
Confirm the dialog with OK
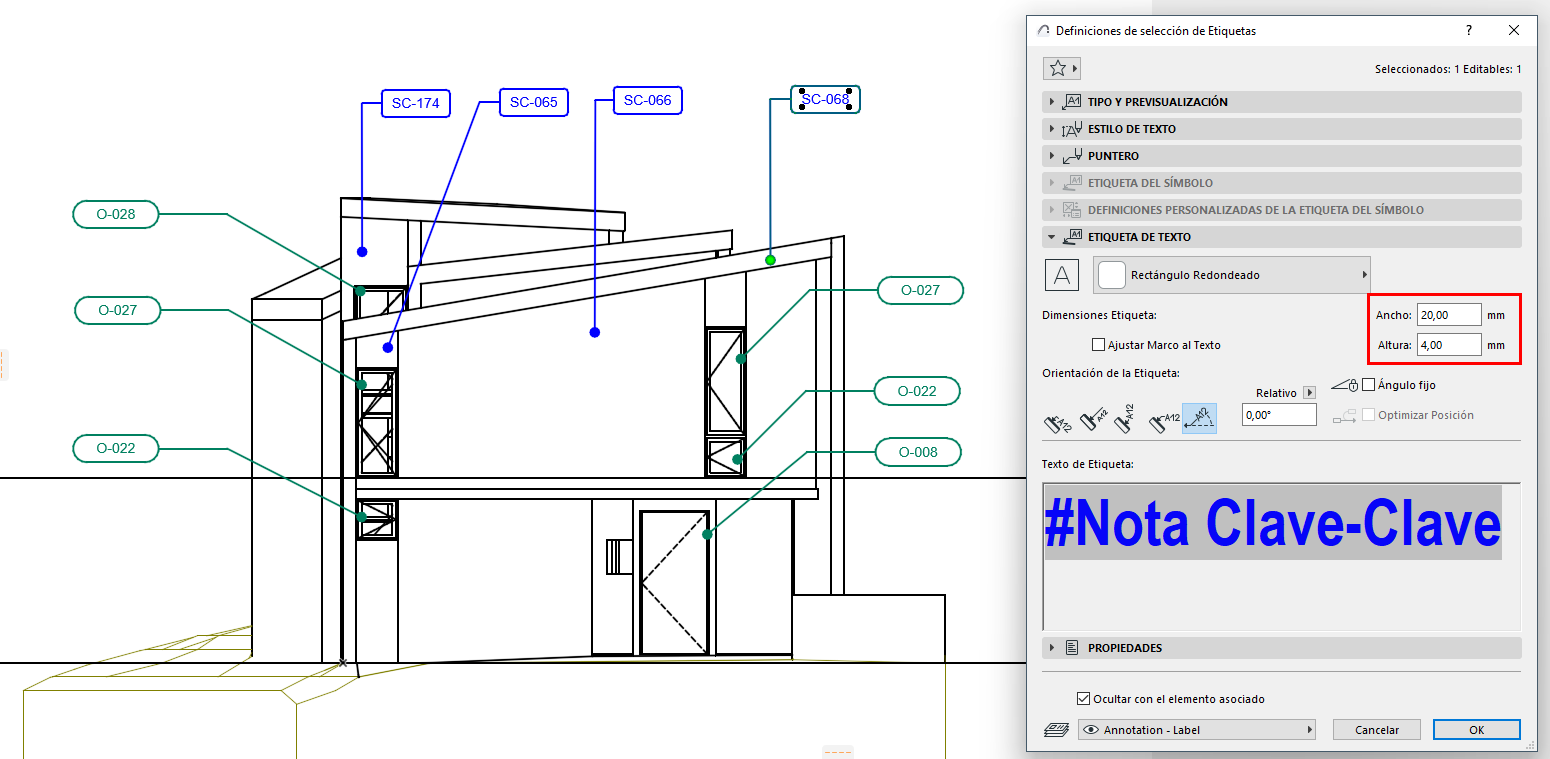pos(1477,730)
